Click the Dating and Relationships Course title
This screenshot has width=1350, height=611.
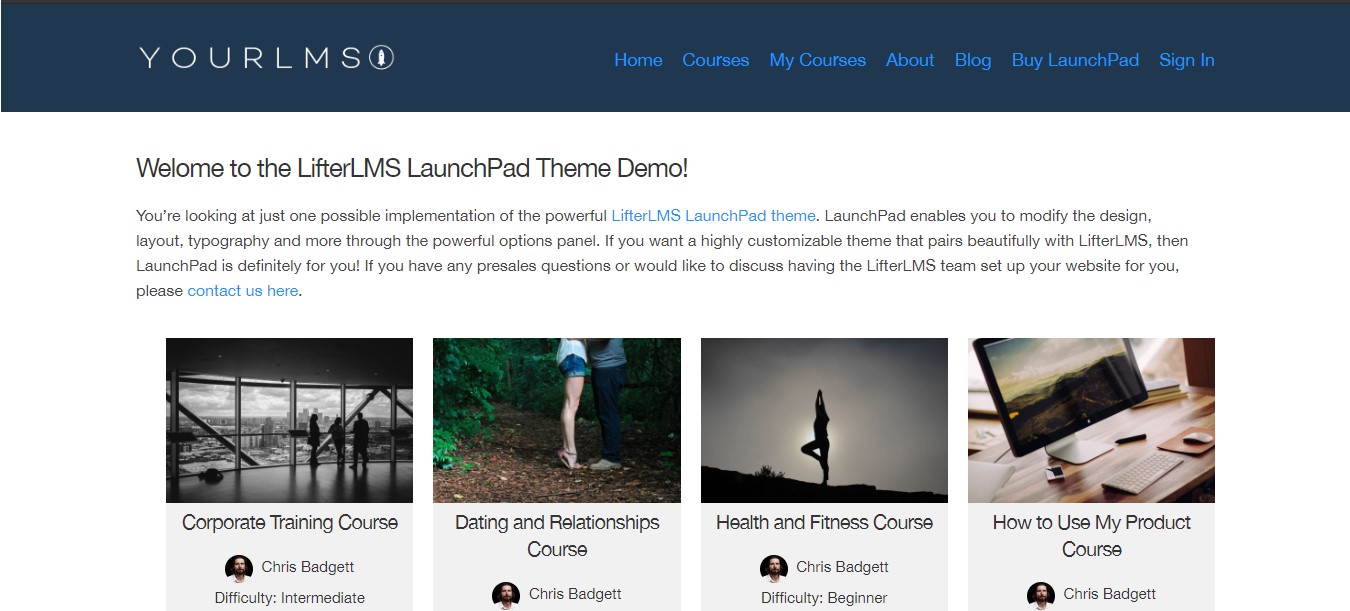coord(557,536)
